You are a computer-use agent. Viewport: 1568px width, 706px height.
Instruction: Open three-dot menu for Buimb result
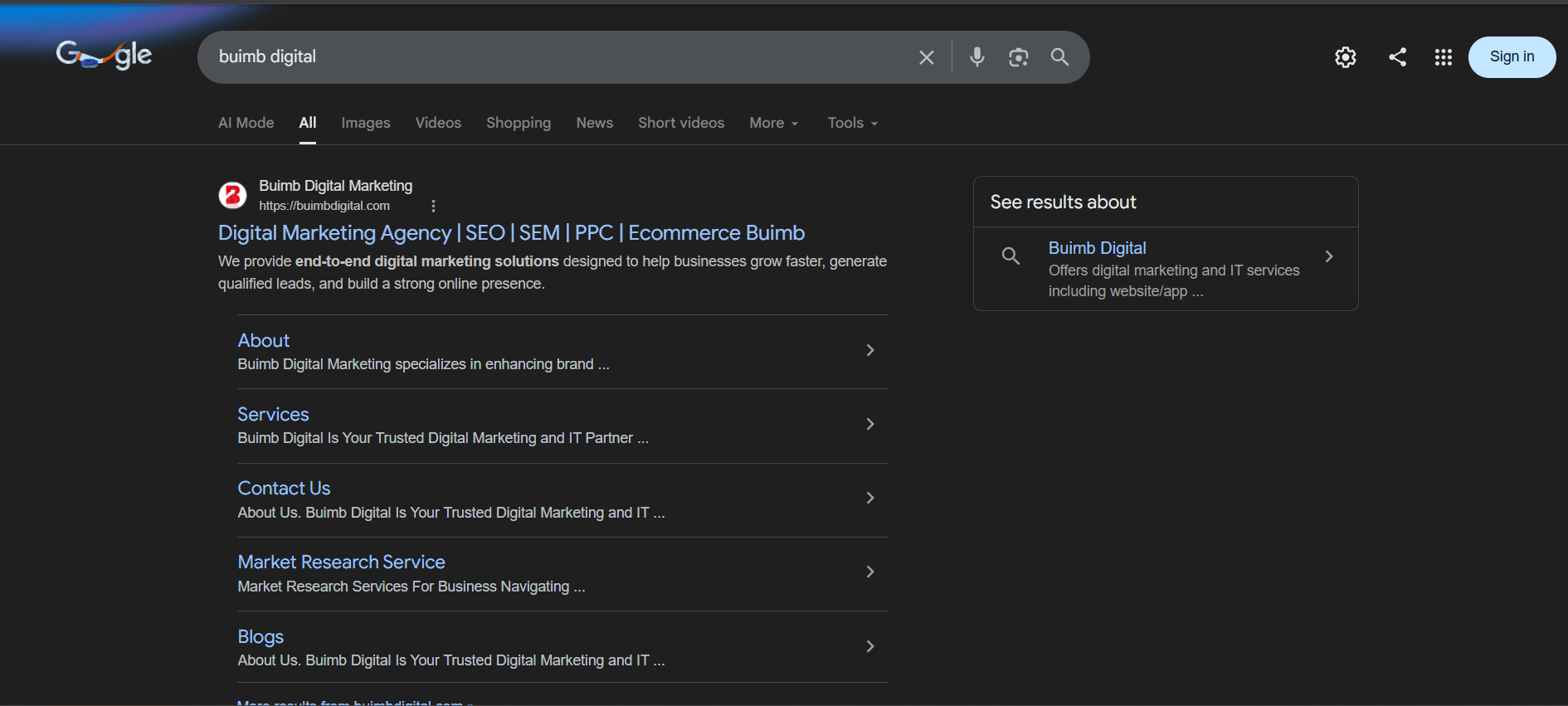click(x=433, y=206)
